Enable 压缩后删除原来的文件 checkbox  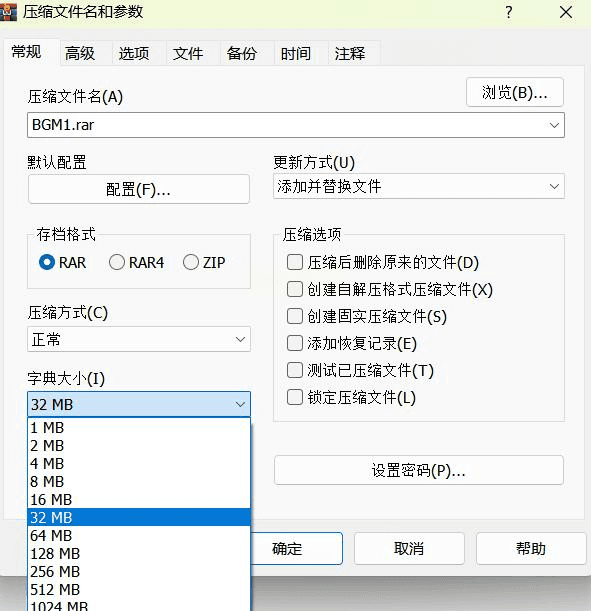point(295,262)
